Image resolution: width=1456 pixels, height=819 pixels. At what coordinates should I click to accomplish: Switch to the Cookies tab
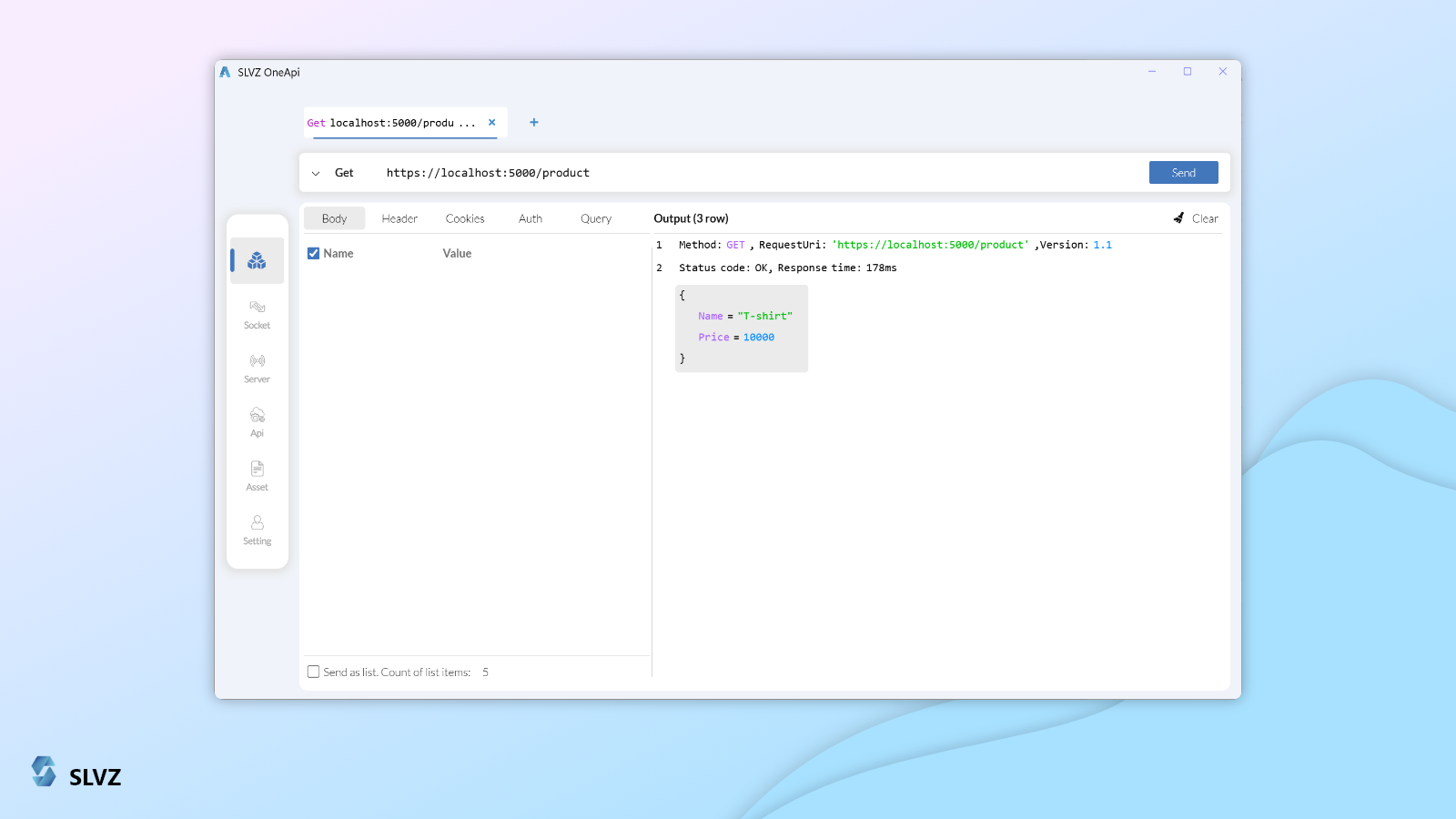[x=464, y=219]
